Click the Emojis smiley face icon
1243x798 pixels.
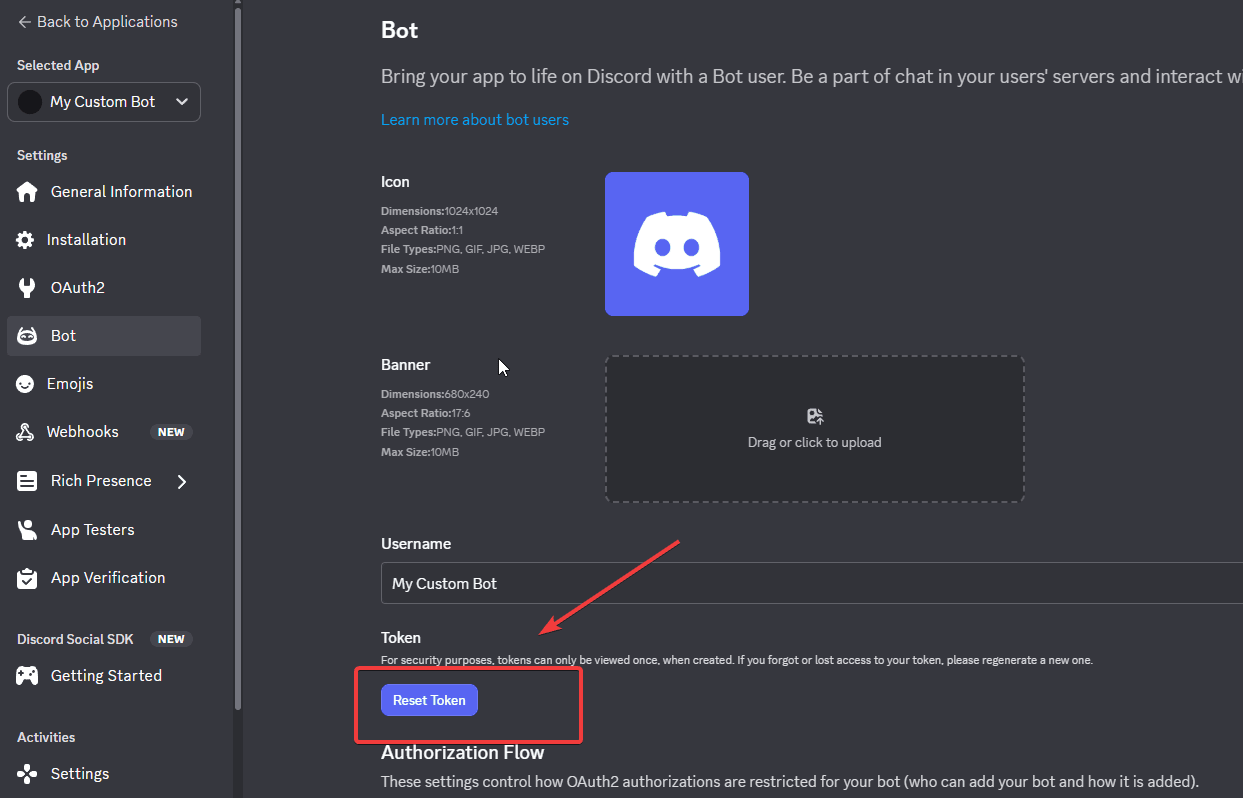click(x=26, y=384)
